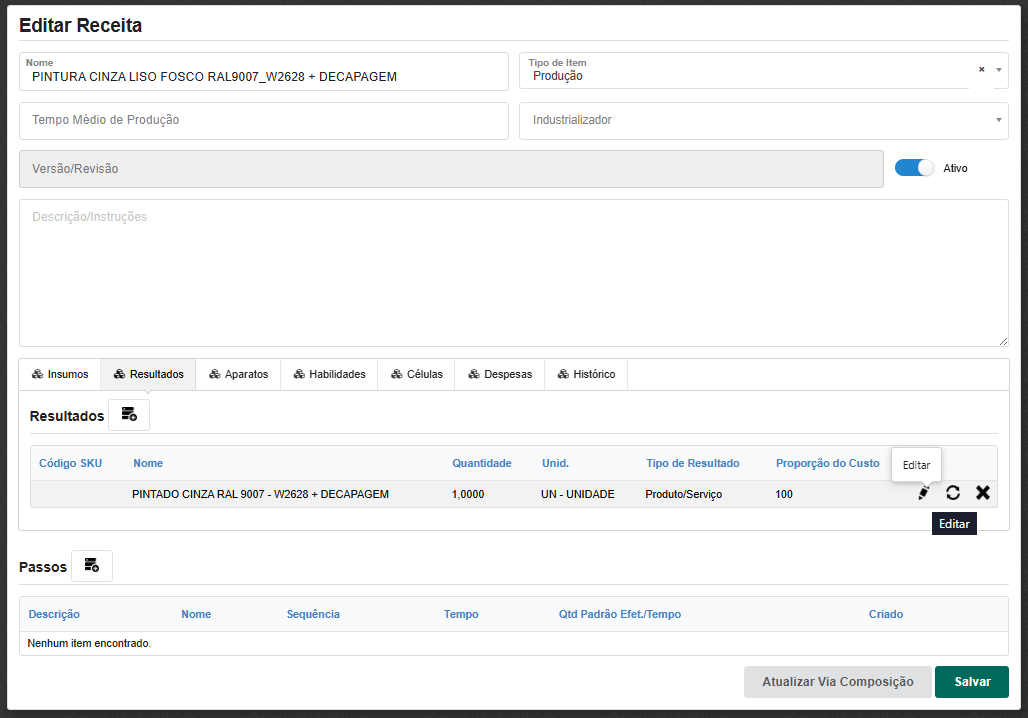Clear Tipo de Item selection with x
1028x718 pixels.
[981, 70]
